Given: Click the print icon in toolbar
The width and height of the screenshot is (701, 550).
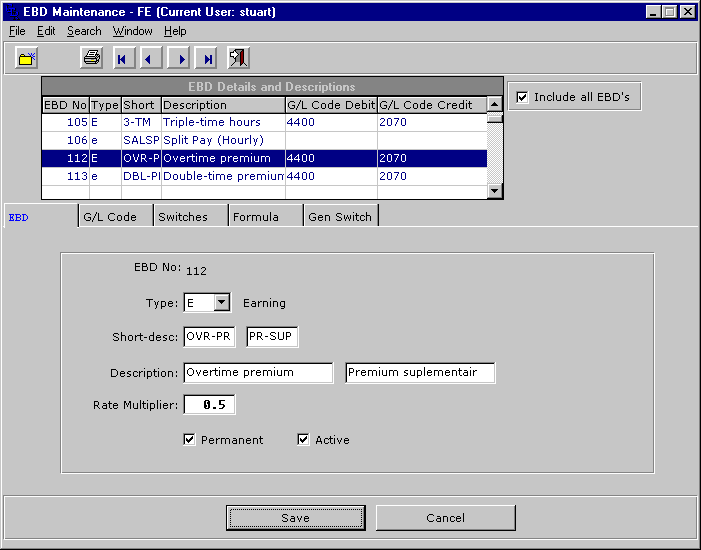Looking at the screenshot, I should pos(91,58).
